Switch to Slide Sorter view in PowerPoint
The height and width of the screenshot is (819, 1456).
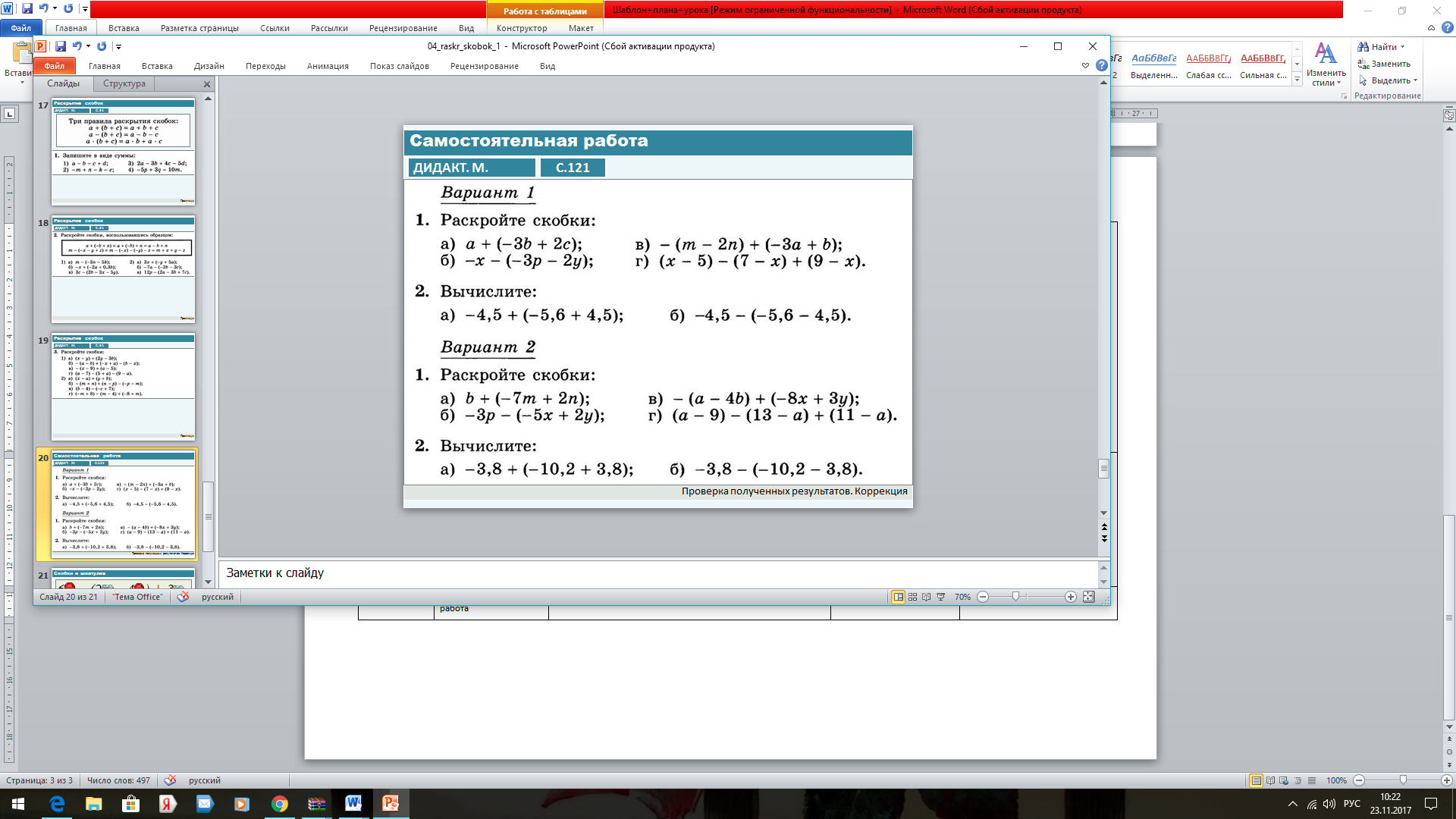912,597
